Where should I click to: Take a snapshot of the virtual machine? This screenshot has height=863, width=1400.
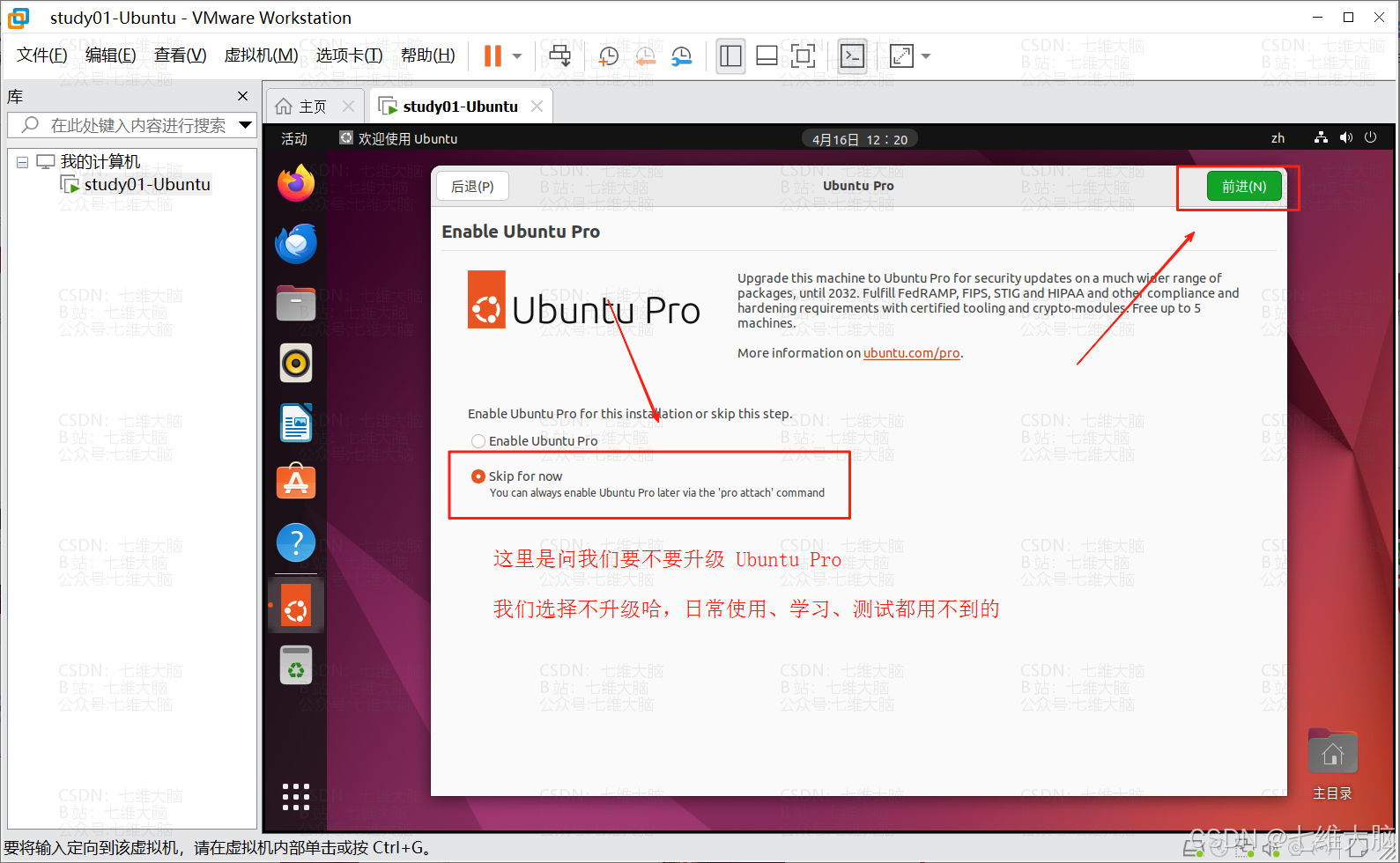point(608,56)
